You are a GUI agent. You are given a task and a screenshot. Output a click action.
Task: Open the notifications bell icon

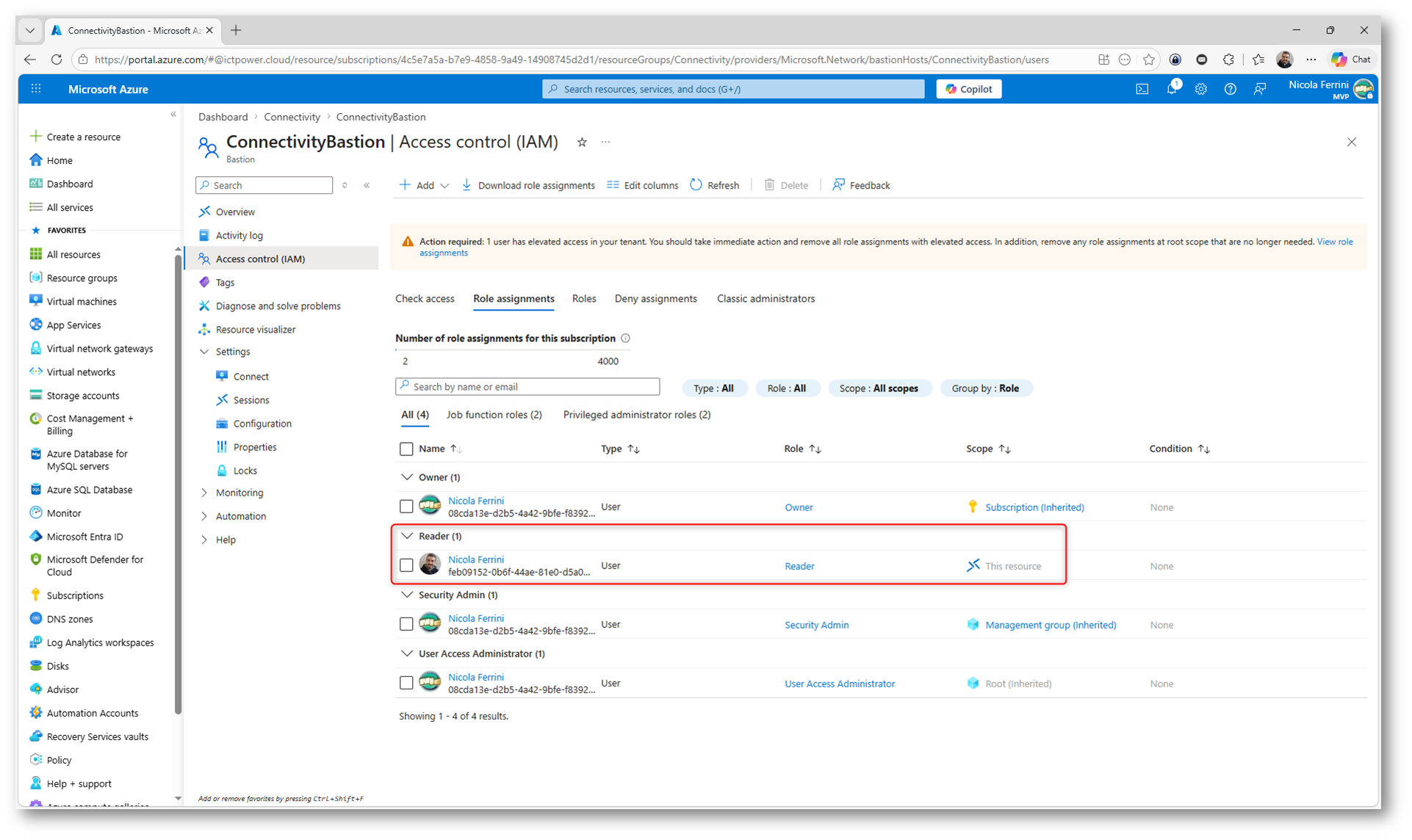(1171, 89)
